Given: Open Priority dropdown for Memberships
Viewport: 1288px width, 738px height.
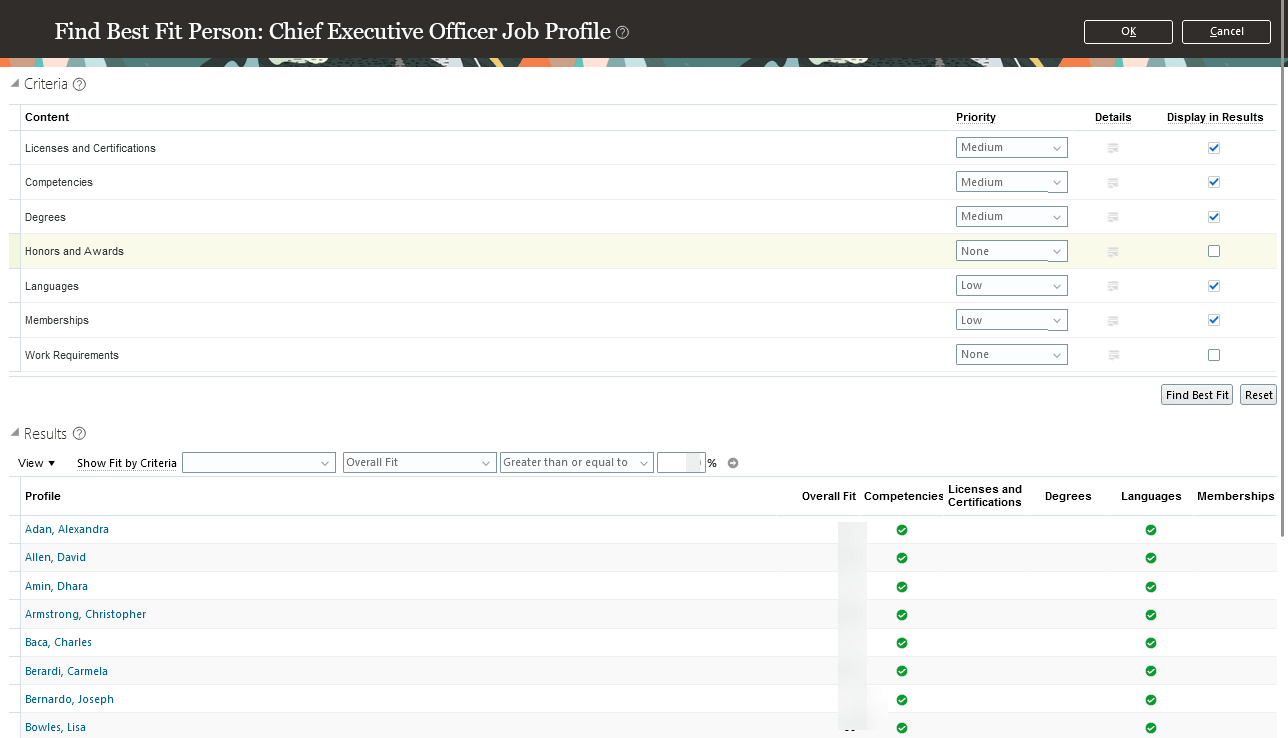Looking at the screenshot, I should (x=1012, y=320).
